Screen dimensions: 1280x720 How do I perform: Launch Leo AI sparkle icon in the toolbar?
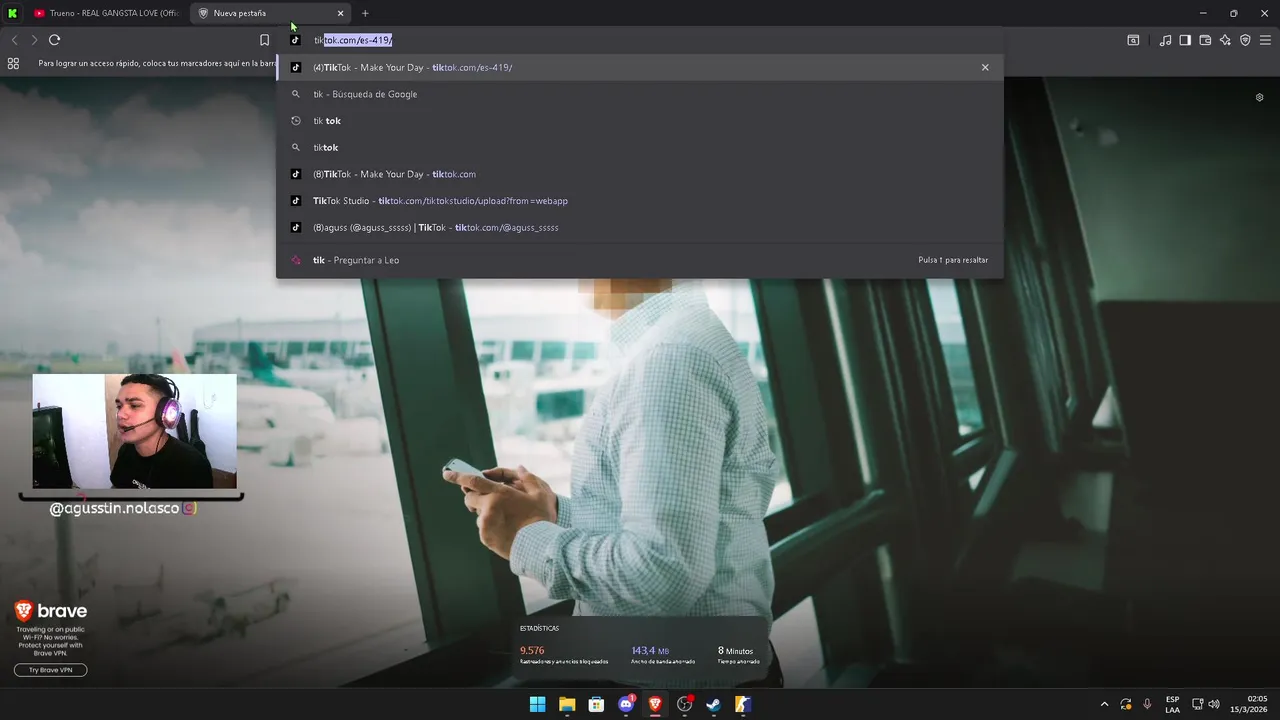coord(1225,40)
